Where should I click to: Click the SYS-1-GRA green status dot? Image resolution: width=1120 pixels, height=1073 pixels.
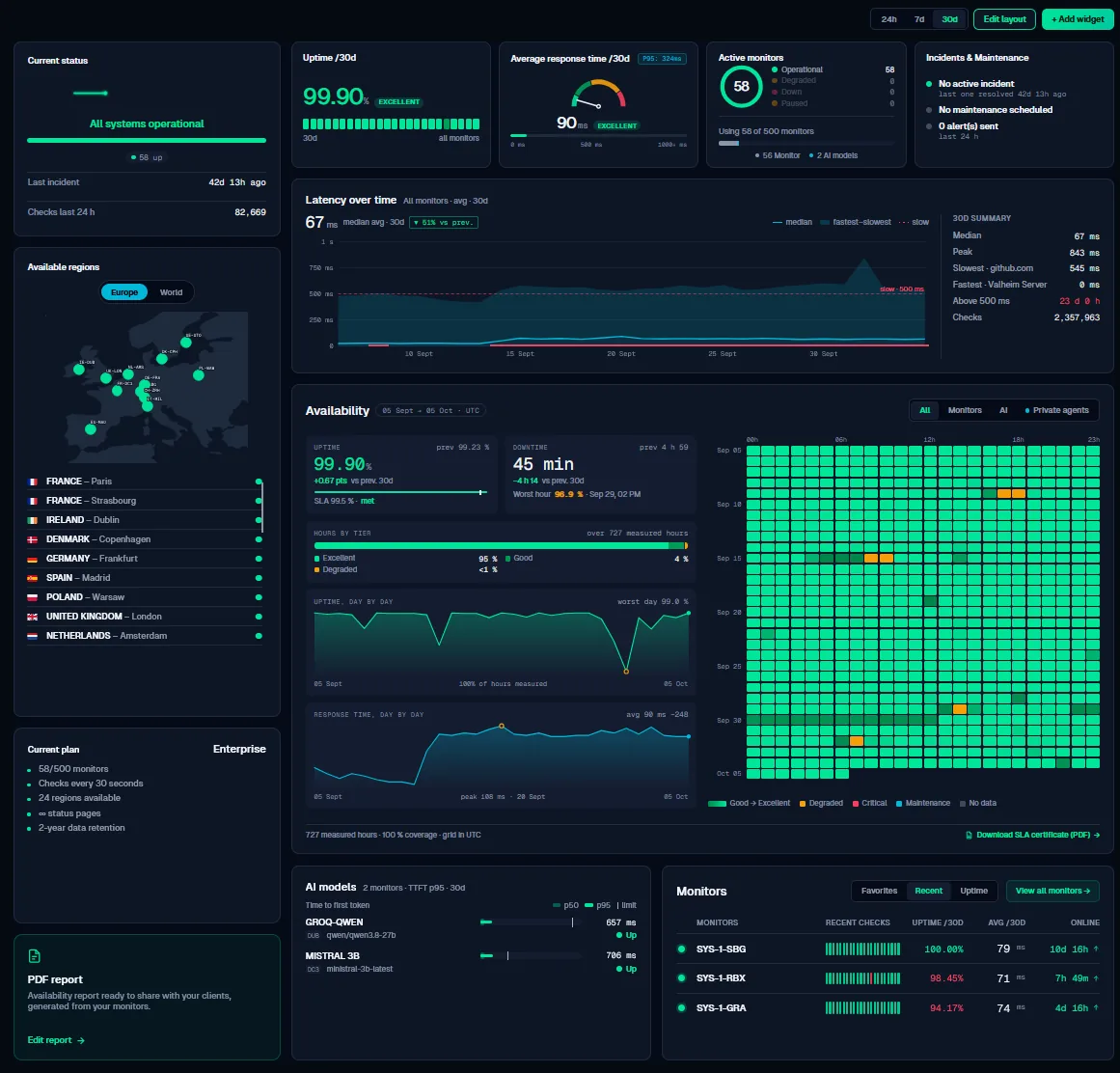(681, 1008)
